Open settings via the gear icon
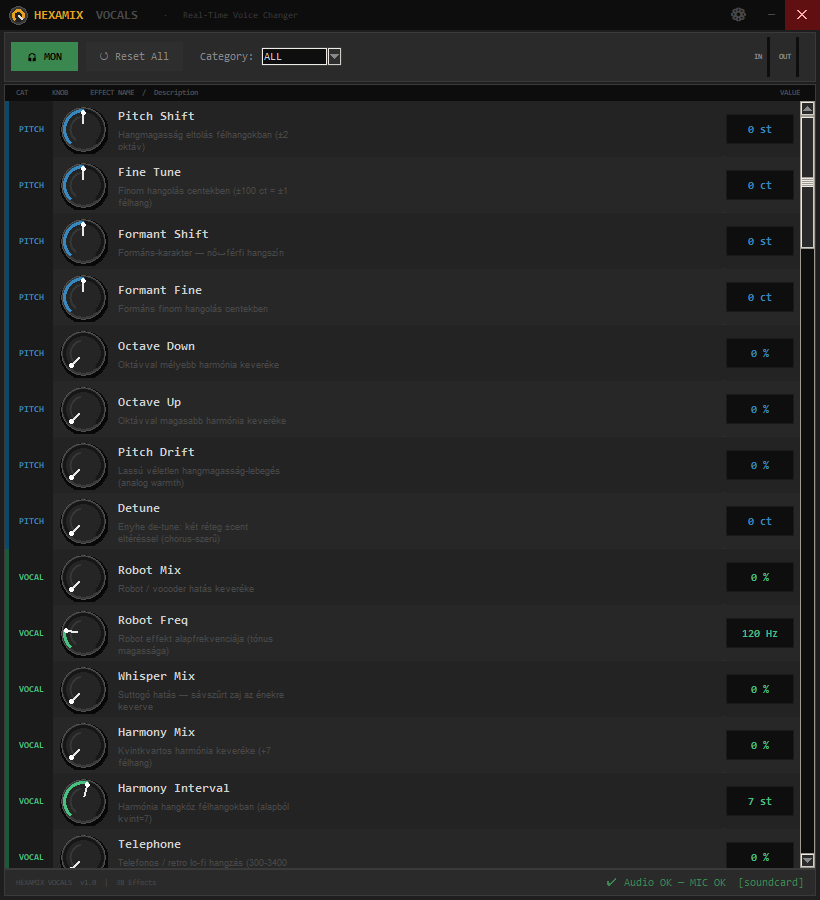Screen dimensions: 820x900 point(739,14)
